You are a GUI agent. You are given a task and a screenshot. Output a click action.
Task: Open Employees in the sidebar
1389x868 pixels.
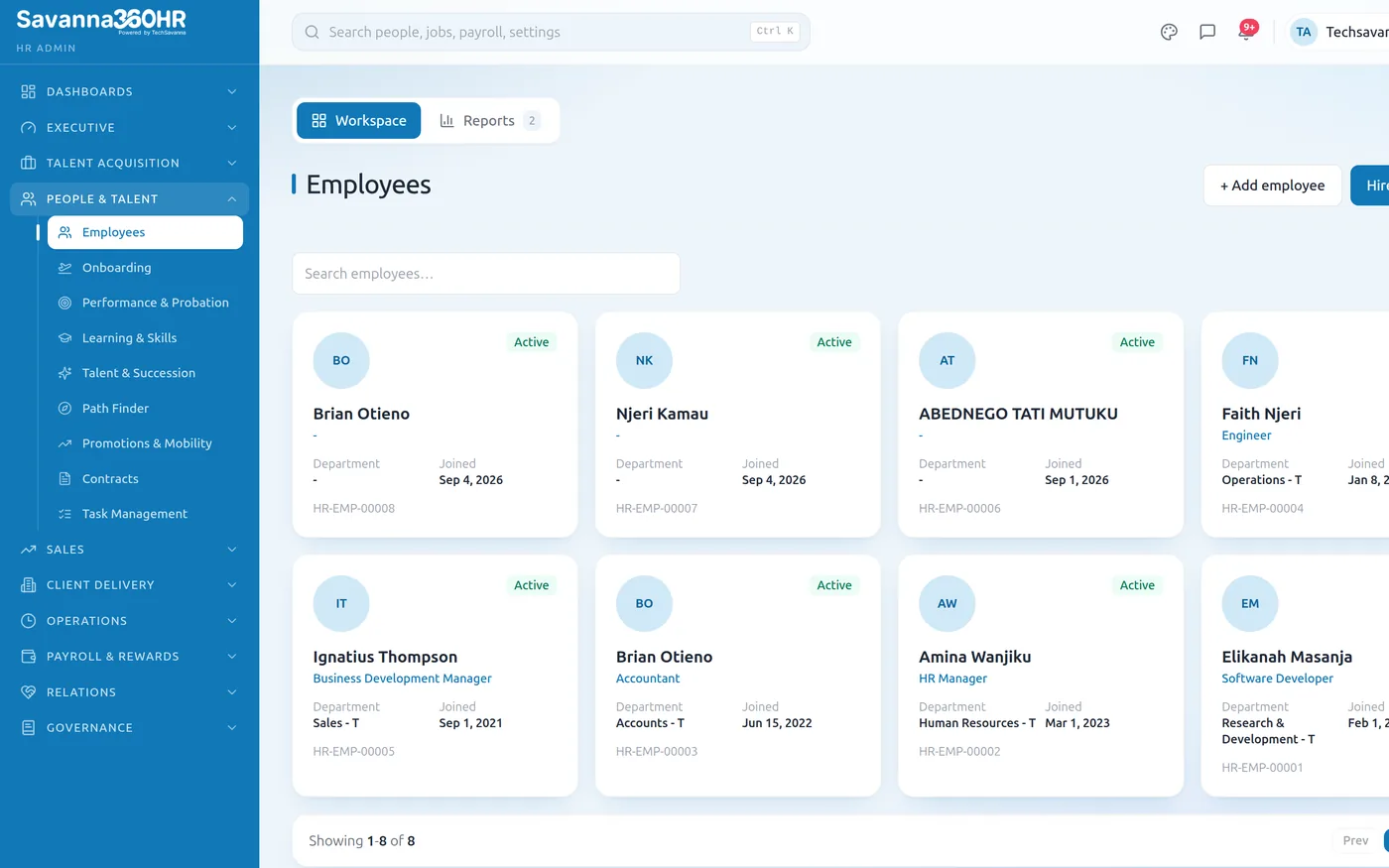[x=145, y=232]
